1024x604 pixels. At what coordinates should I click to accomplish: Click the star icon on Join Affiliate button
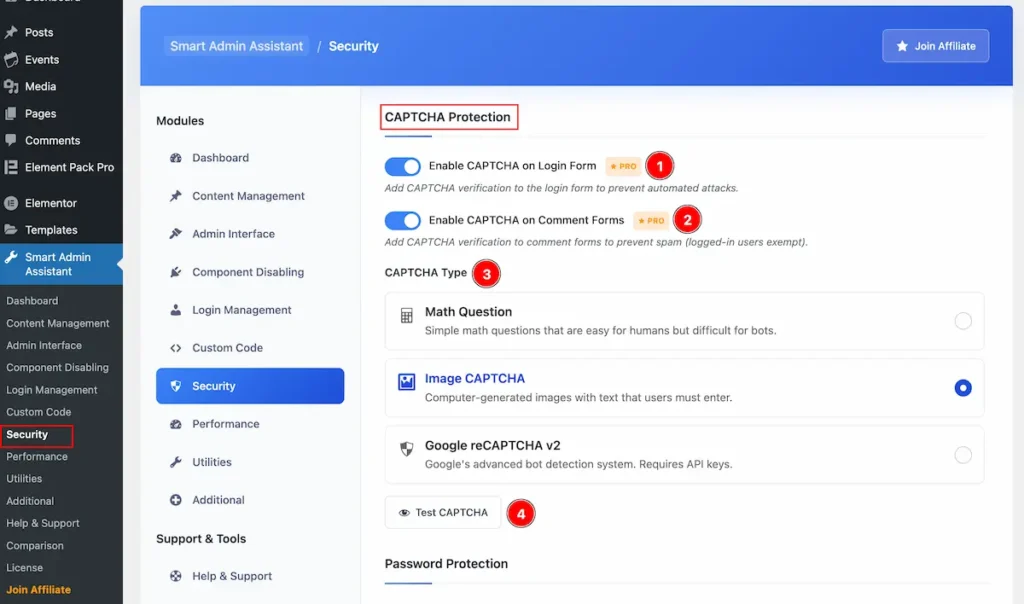tap(902, 46)
